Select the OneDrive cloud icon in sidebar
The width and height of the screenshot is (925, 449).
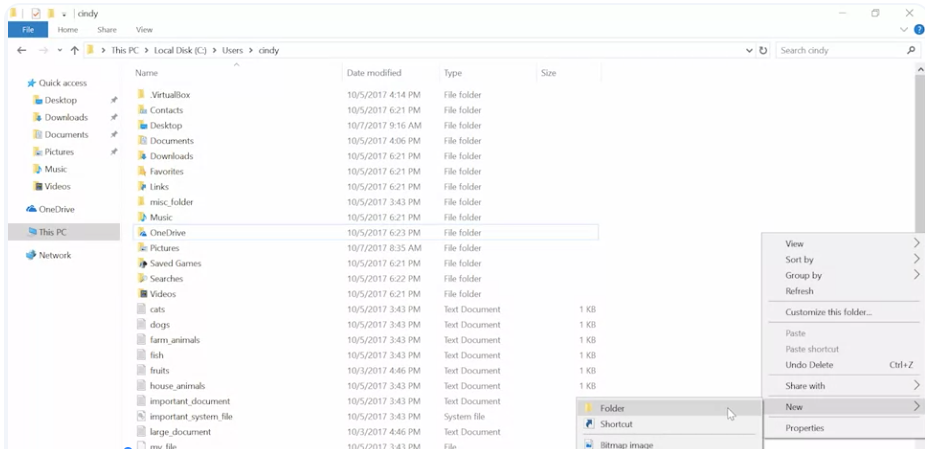coord(31,209)
